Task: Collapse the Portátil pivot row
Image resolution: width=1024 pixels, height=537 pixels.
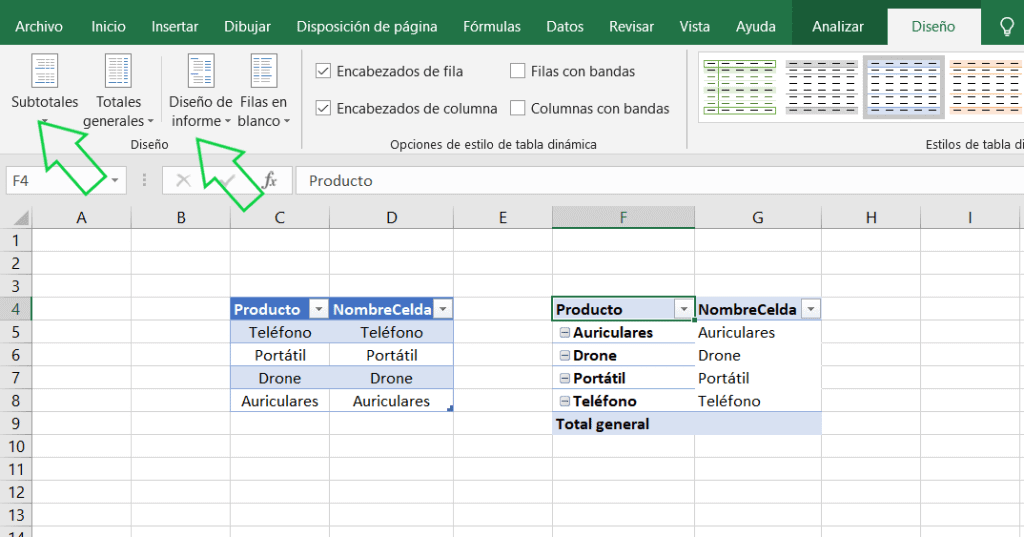Action: pos(565,378)
